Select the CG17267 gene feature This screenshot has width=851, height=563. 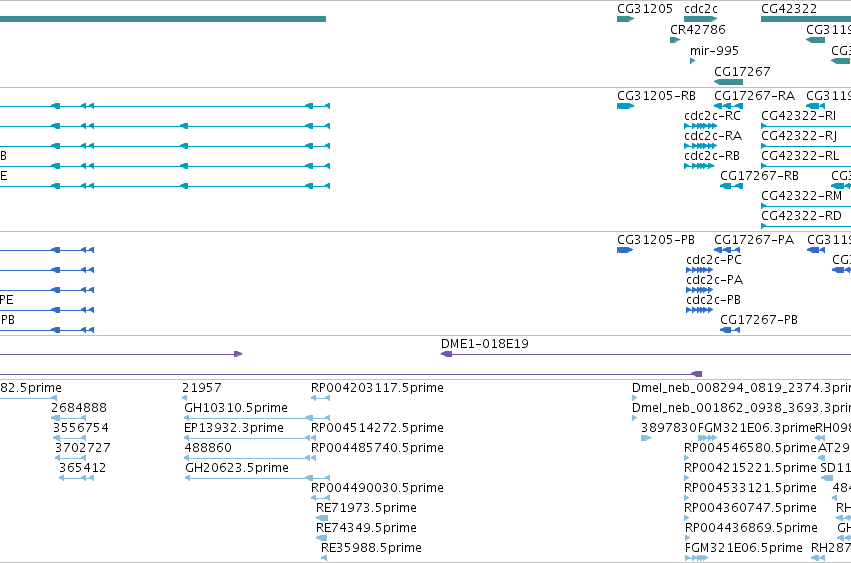[x=728, y=82]
